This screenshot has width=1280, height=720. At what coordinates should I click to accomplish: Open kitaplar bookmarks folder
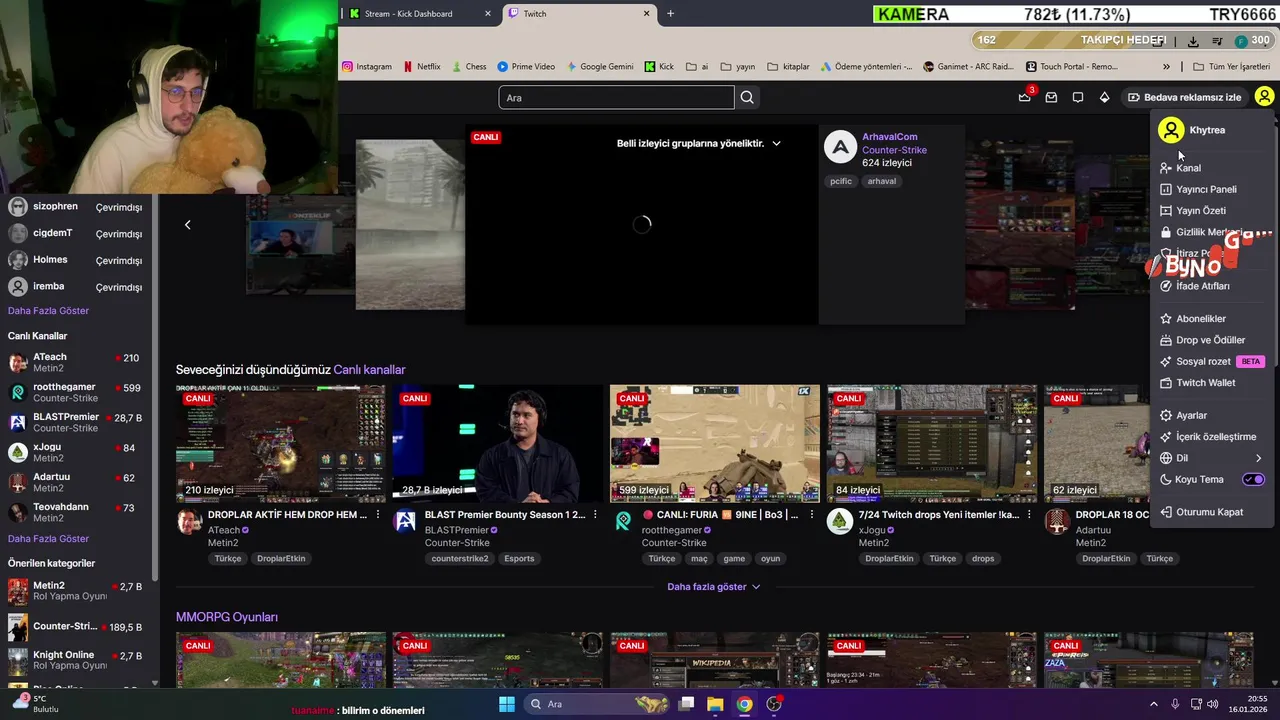[x=788, y=67]
